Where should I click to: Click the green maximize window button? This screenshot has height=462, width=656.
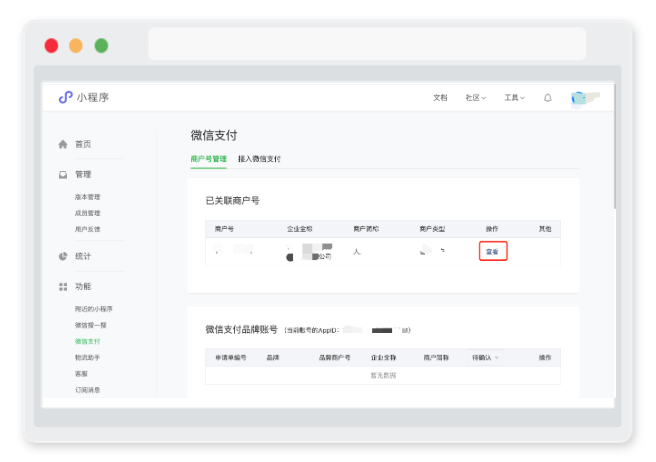click(101, 46)
